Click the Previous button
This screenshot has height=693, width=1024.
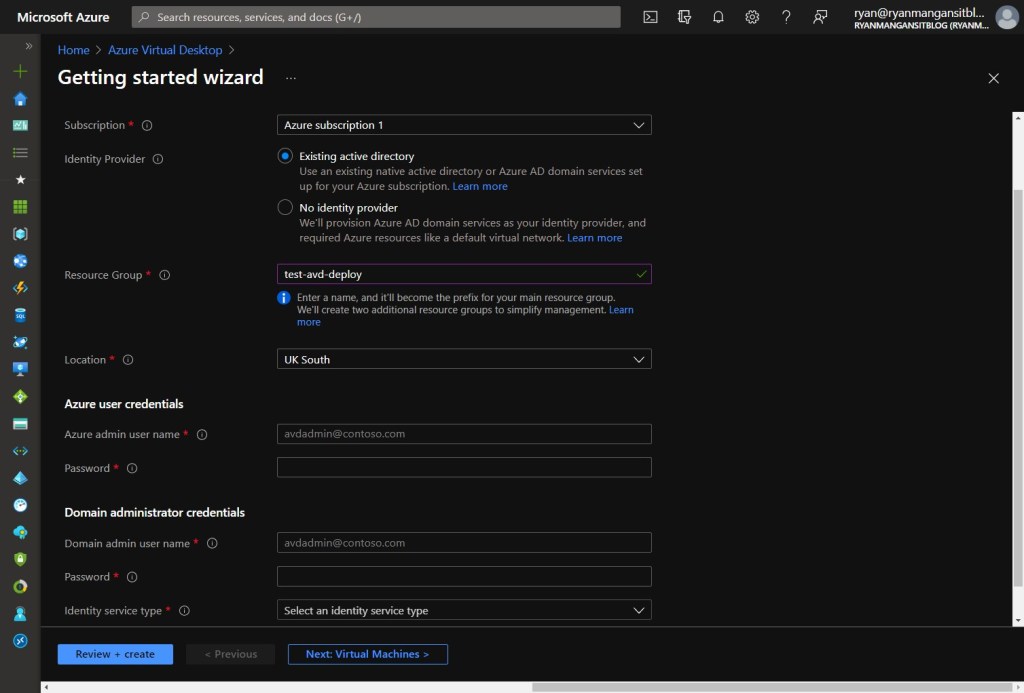tap(231, 654)
